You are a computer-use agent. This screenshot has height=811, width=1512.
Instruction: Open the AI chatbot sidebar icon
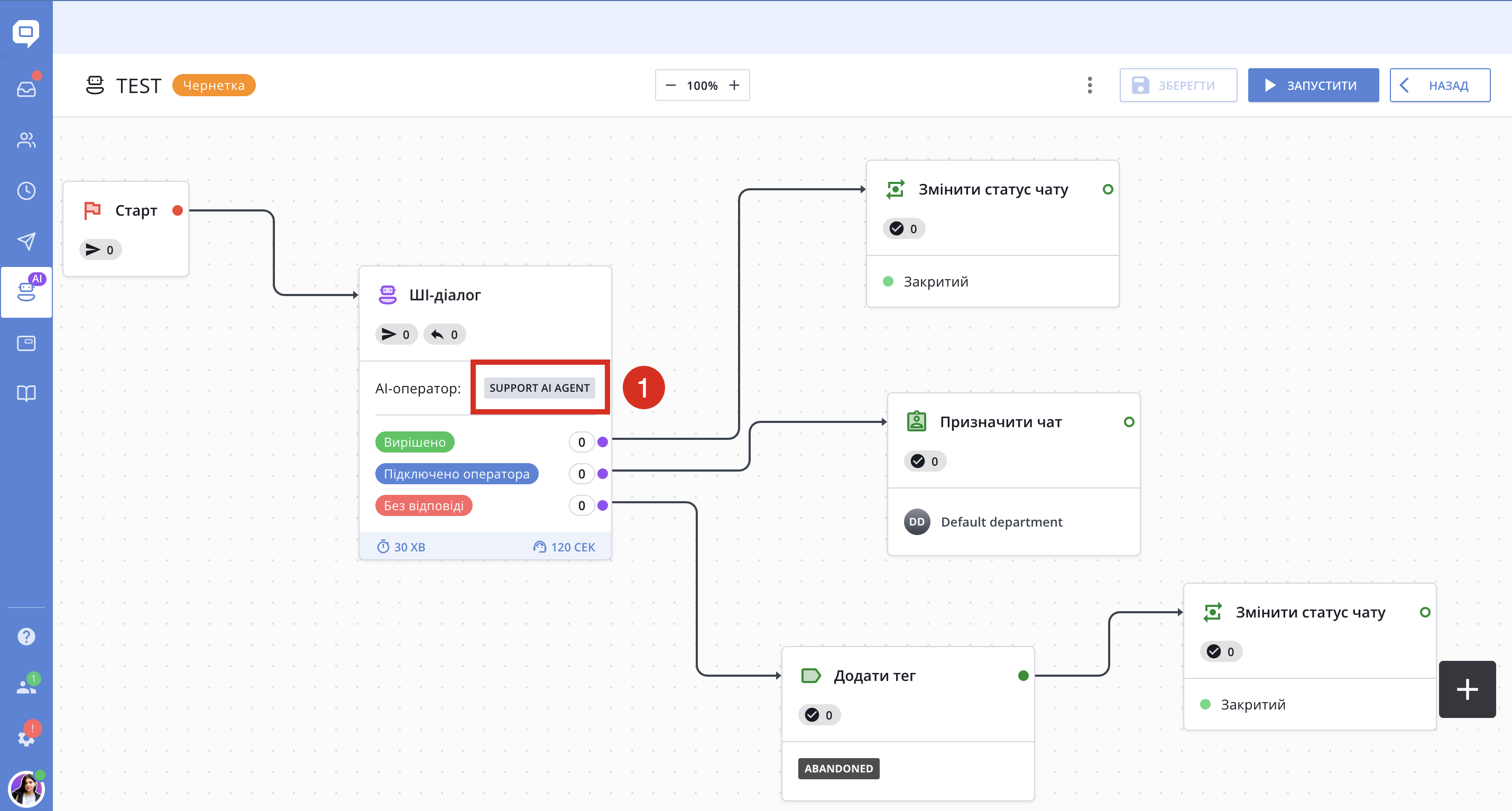tap(26, 292)
